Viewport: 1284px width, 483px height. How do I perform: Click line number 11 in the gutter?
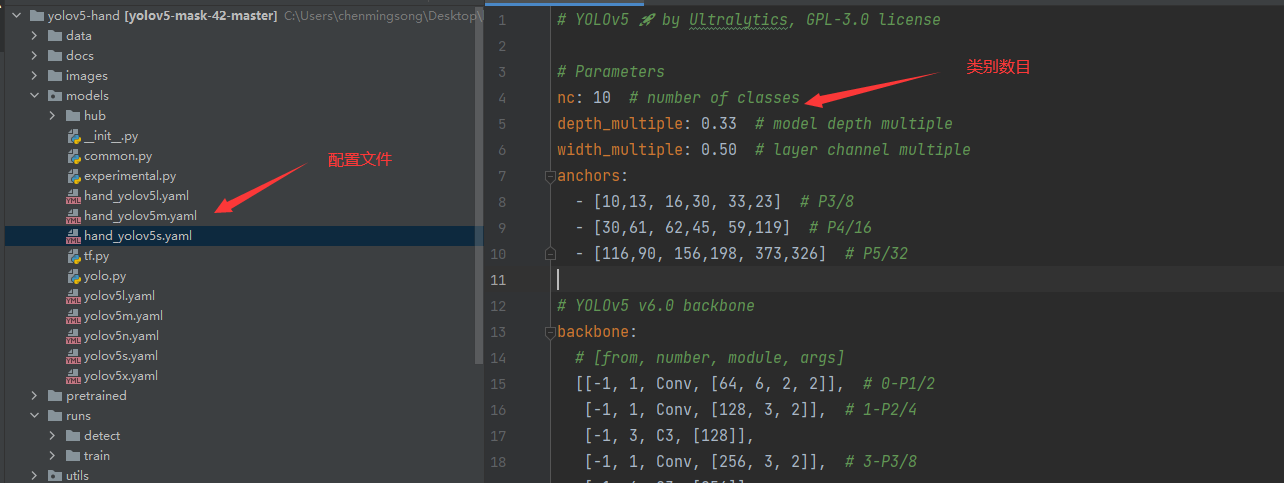coord(500,280)
